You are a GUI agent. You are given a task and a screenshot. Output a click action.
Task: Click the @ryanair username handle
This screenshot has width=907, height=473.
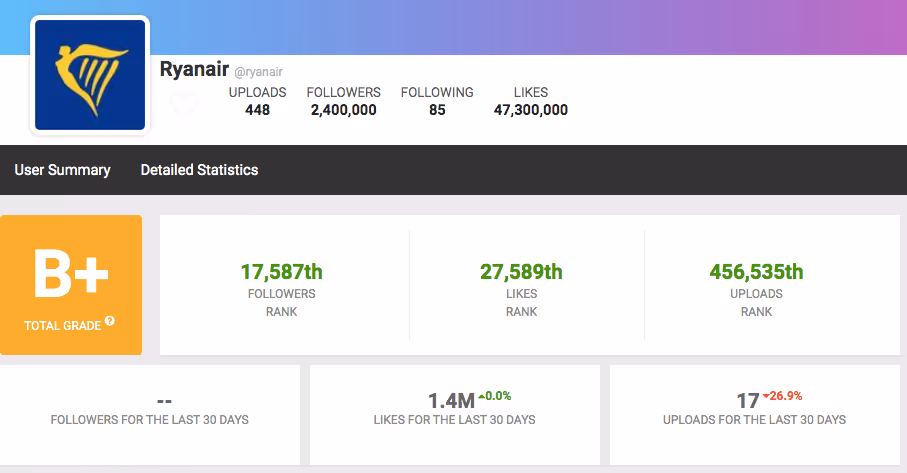258,72
